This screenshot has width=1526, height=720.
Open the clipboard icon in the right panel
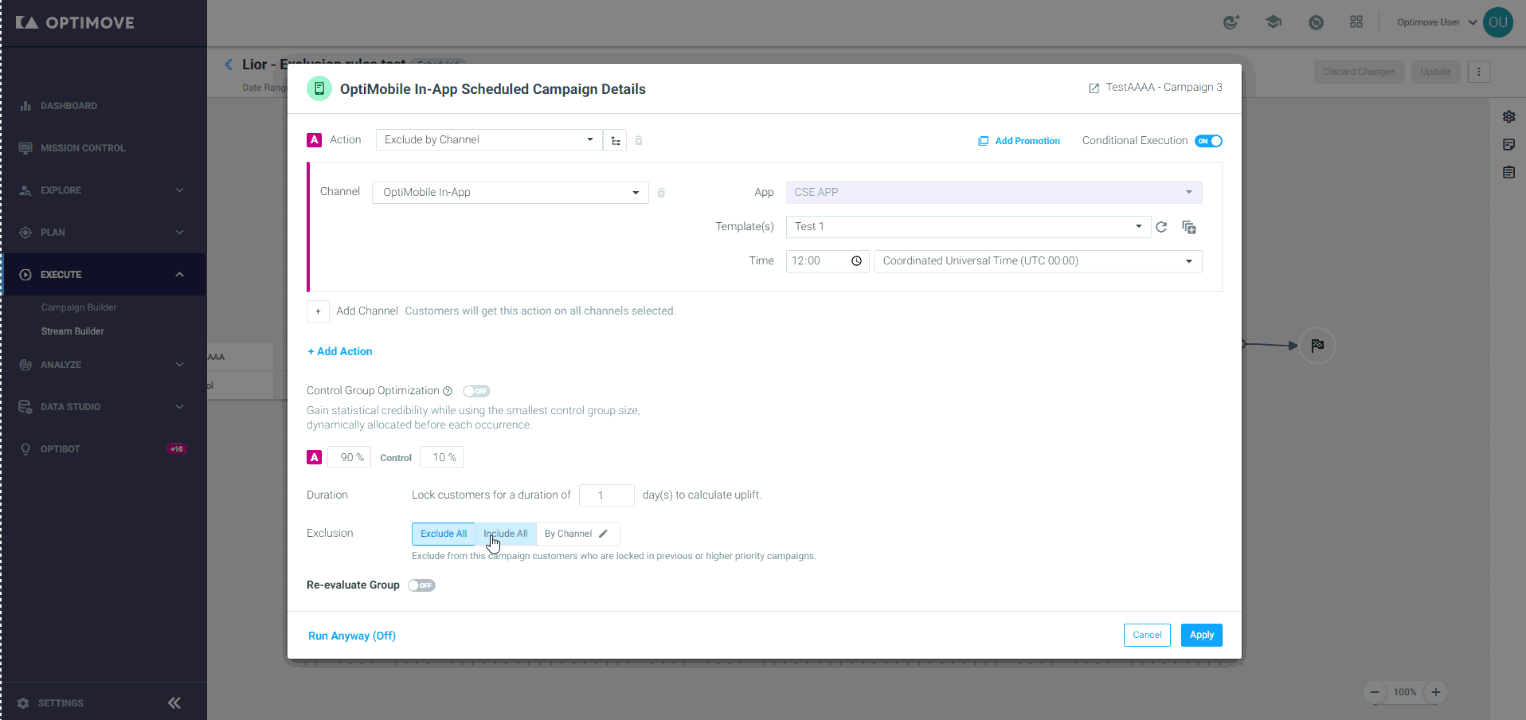pyautogui.click(x=1509, y=173)
